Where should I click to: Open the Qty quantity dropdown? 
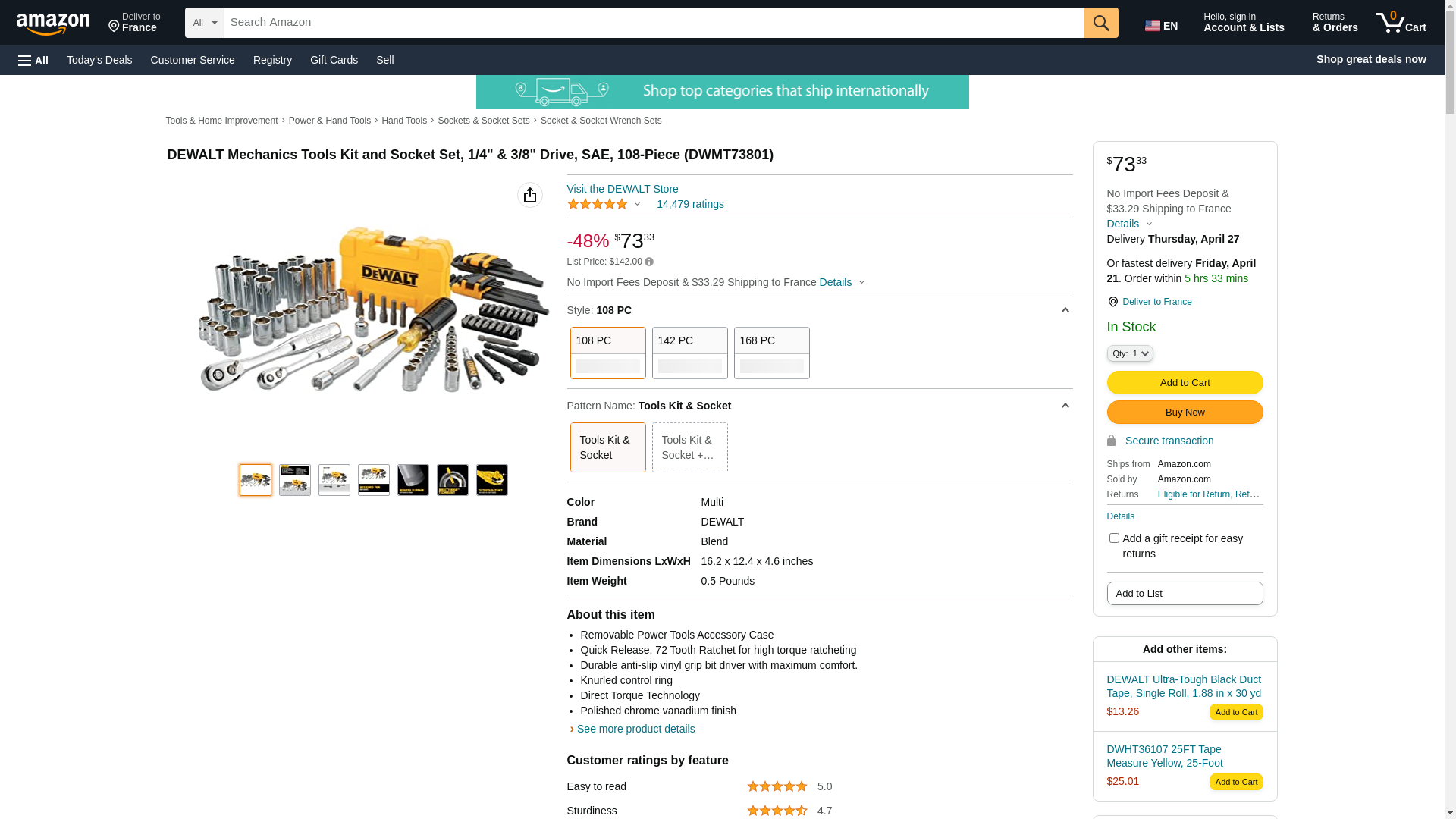point(1130,353)
